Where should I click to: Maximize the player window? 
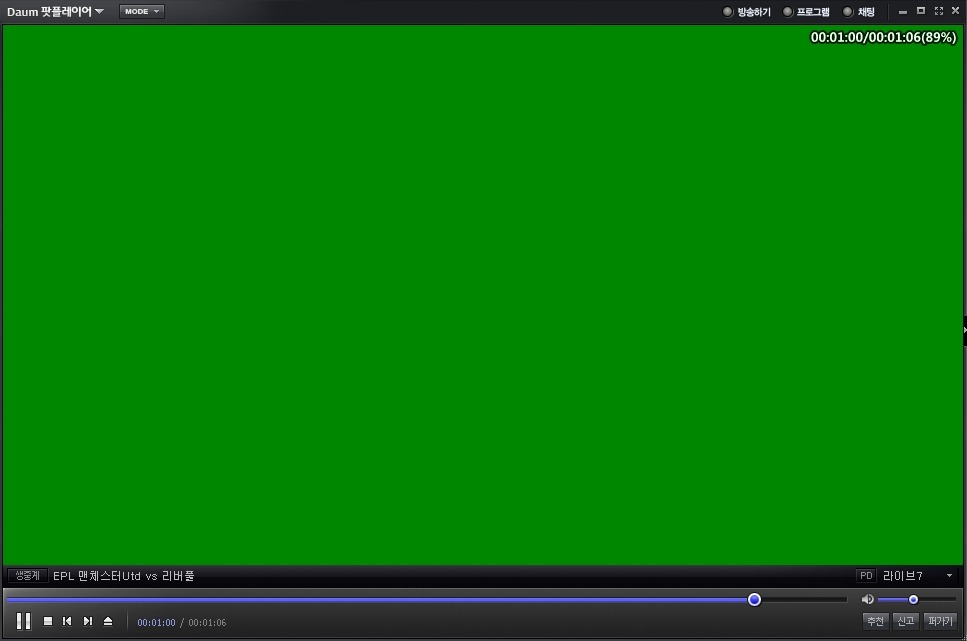(x=921, y=10)
